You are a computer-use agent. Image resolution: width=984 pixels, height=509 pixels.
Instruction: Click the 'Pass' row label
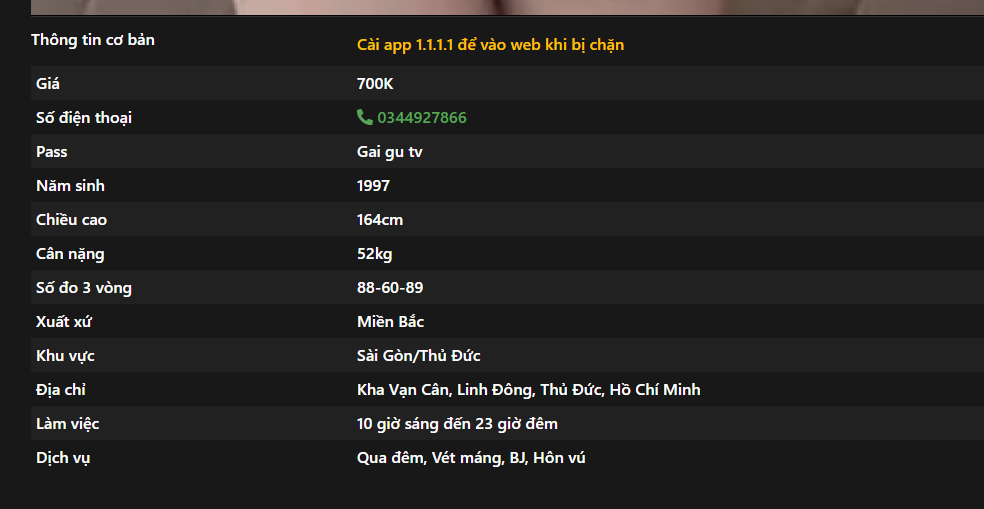(51, 152)
